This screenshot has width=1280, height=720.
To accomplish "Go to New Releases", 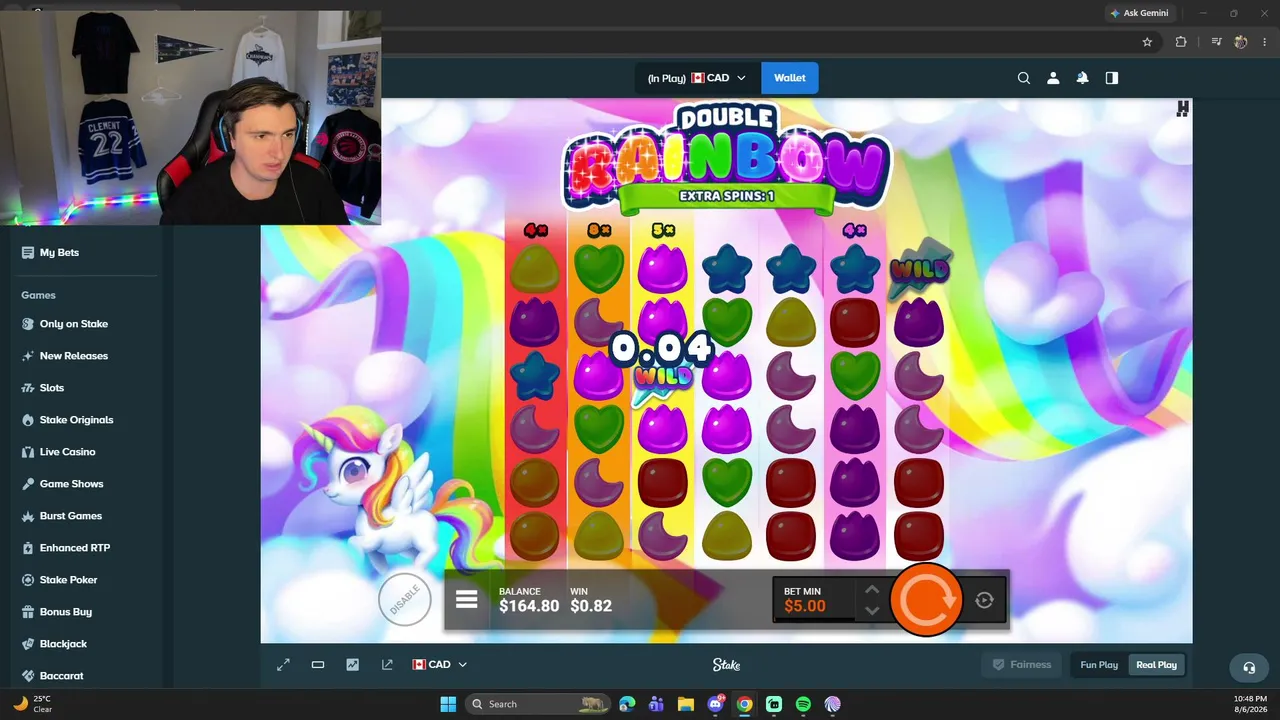I will click(x=74, y=356).
